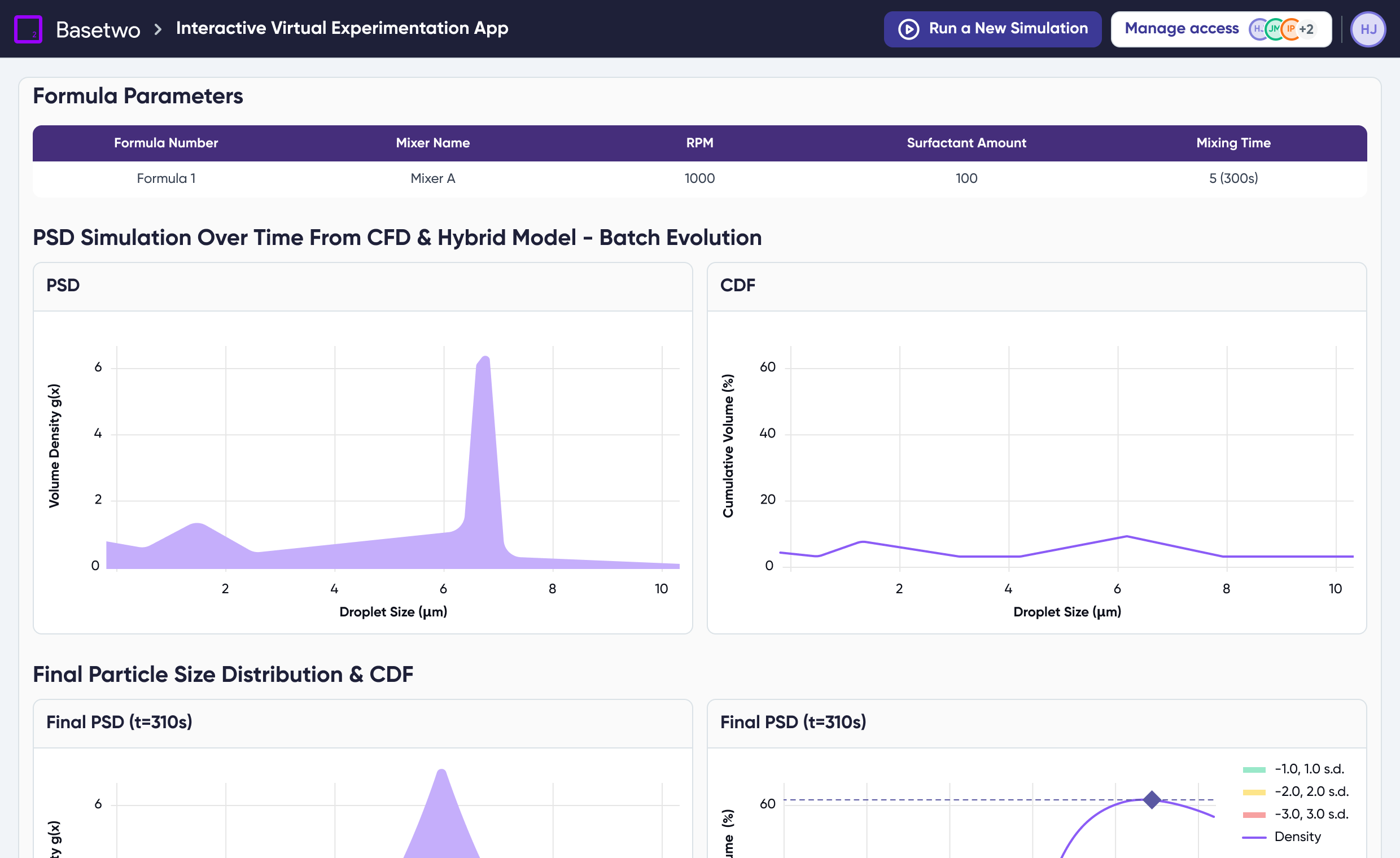Select the RPM value 1000

click(700, 178)
